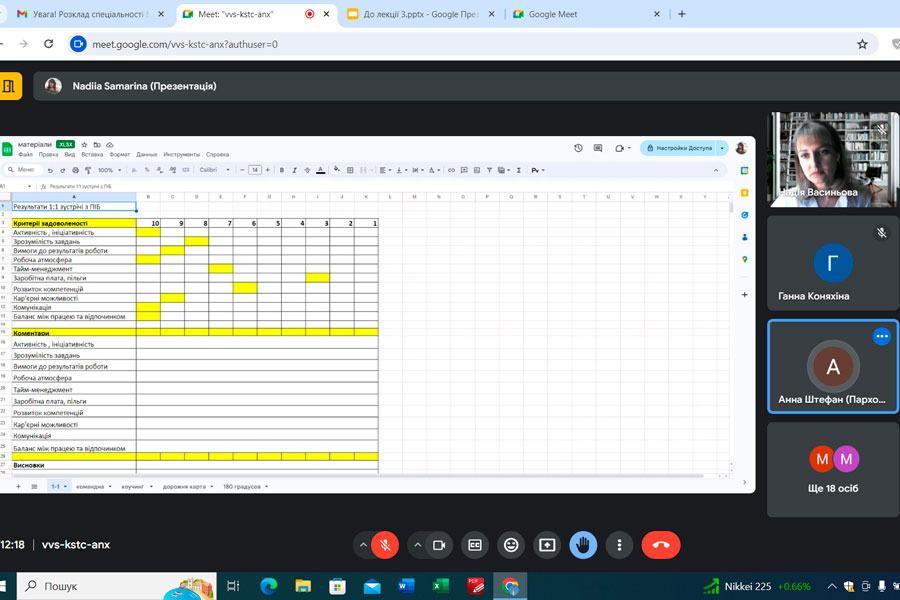The height and width of the screenshot is (600, 900).
Task: Open the Файл menu in Sheets
Action: (25, 154)
